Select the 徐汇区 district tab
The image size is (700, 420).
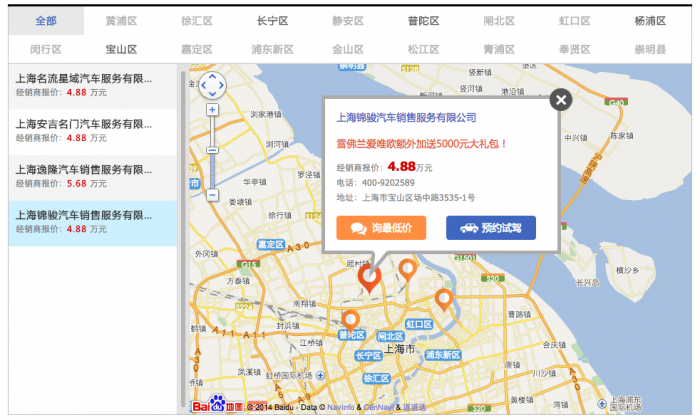(197, 21)
